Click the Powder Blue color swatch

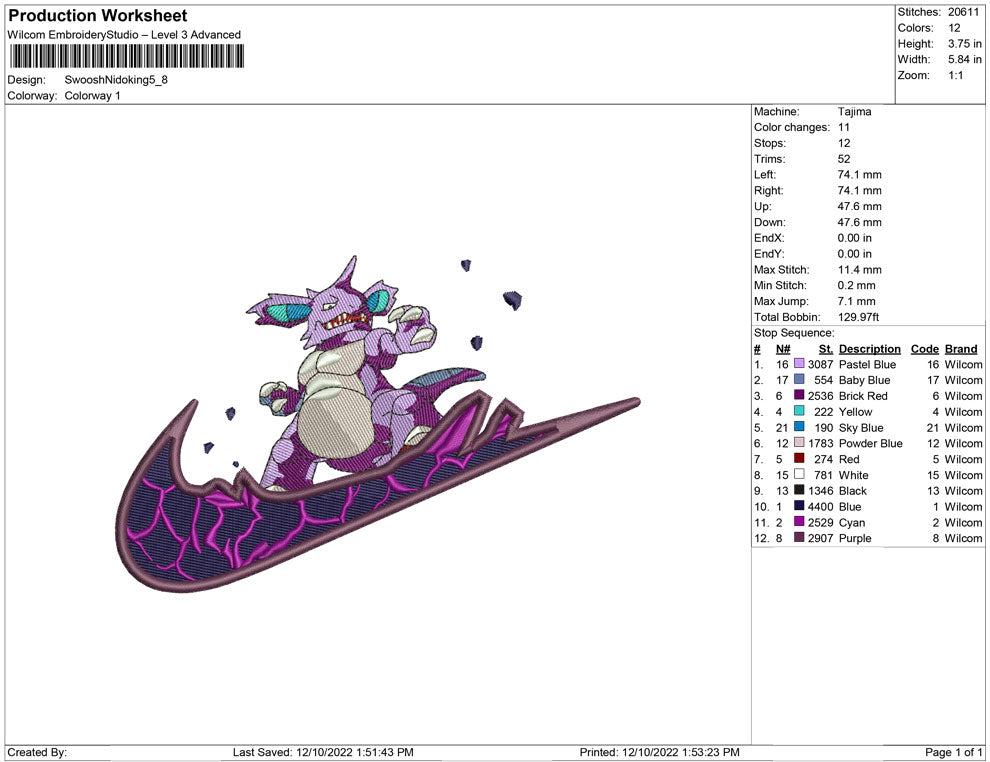[799, 443]
